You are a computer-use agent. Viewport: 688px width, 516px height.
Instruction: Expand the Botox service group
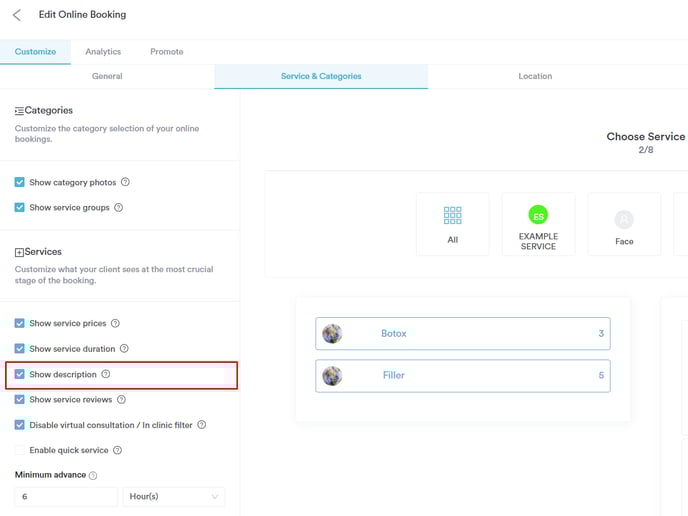click(462, 333)
